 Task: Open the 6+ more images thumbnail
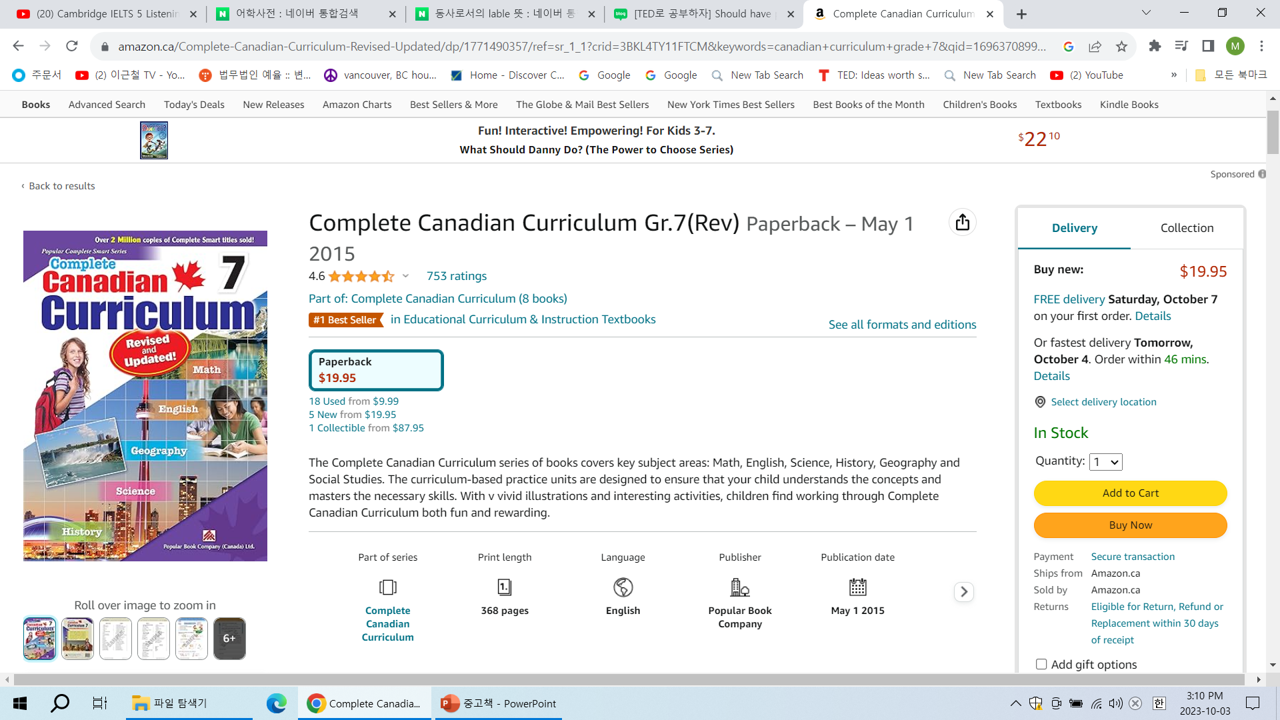(229, 638)
